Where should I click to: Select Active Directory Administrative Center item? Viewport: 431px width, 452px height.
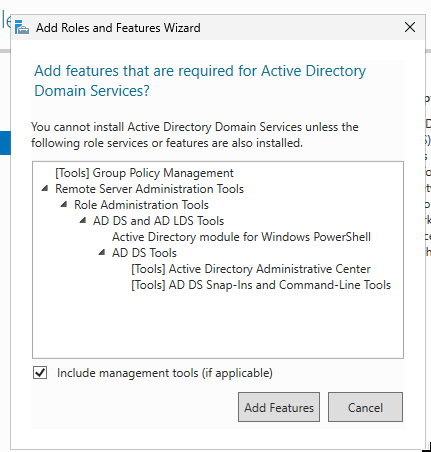pyautogui.click(x=251, y=269)
